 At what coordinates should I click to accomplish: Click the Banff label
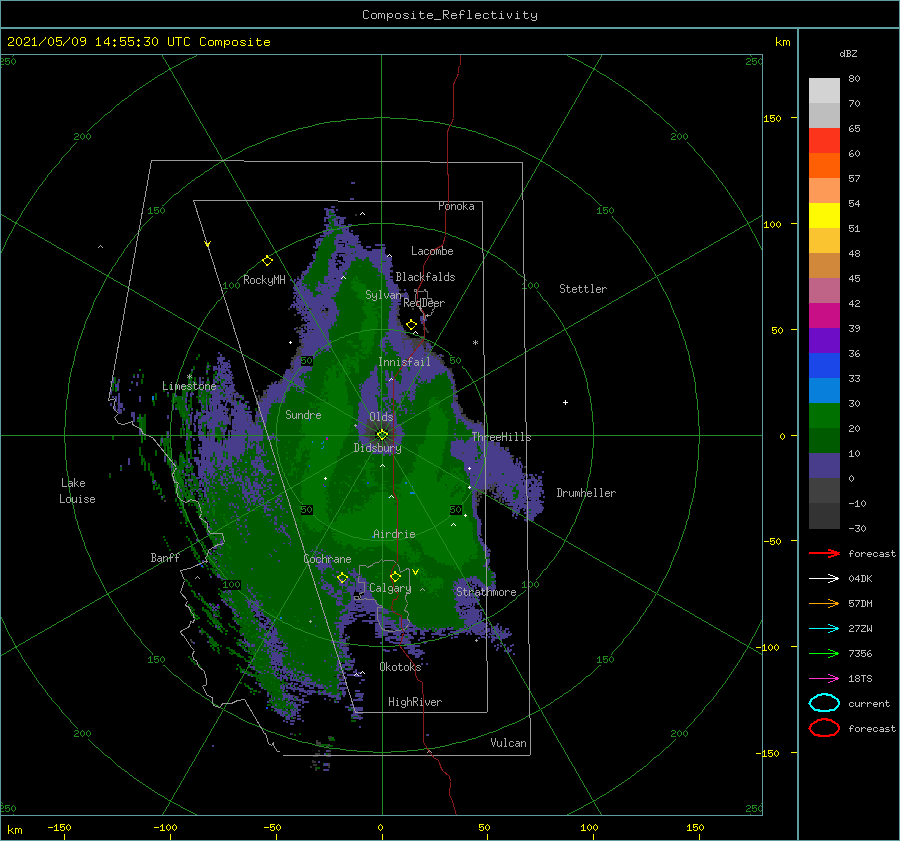(165, 558)
